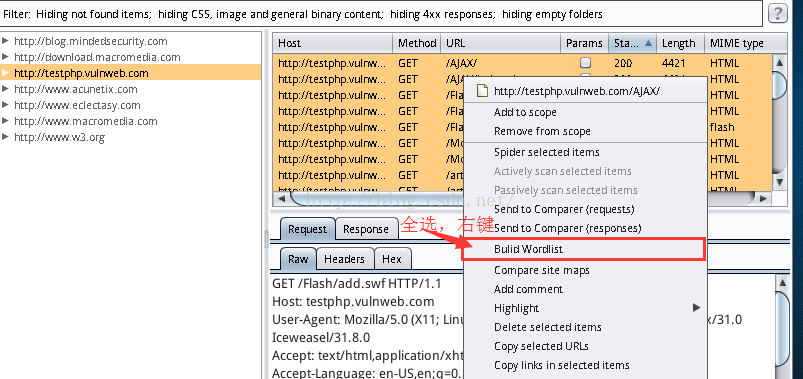This screenshot has width=803, height=379.
Task: Sort table by Method column
Action: click(416, 44)
